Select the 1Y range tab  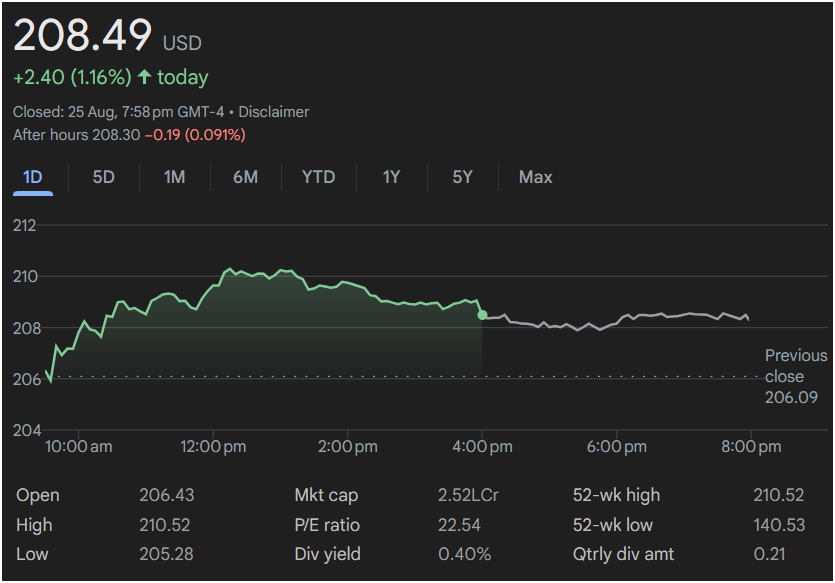coord(391,177)
